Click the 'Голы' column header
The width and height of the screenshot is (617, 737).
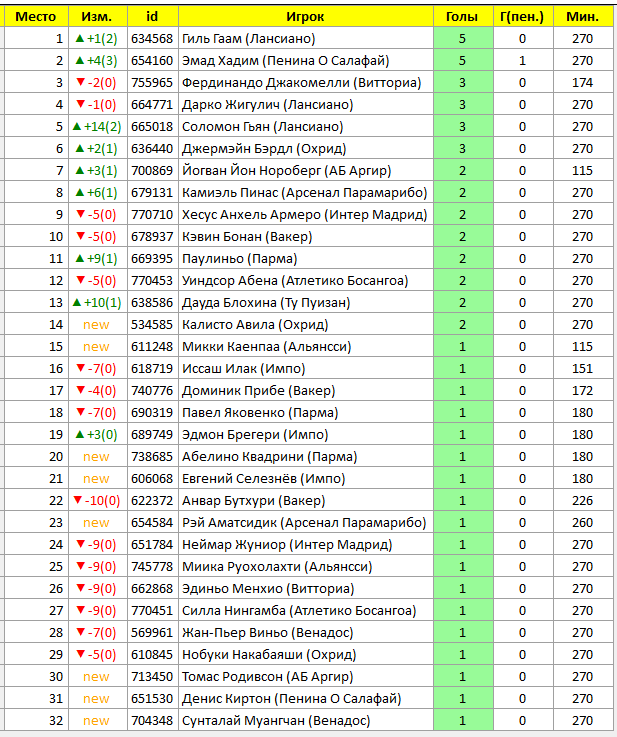(x=463, y=17)
